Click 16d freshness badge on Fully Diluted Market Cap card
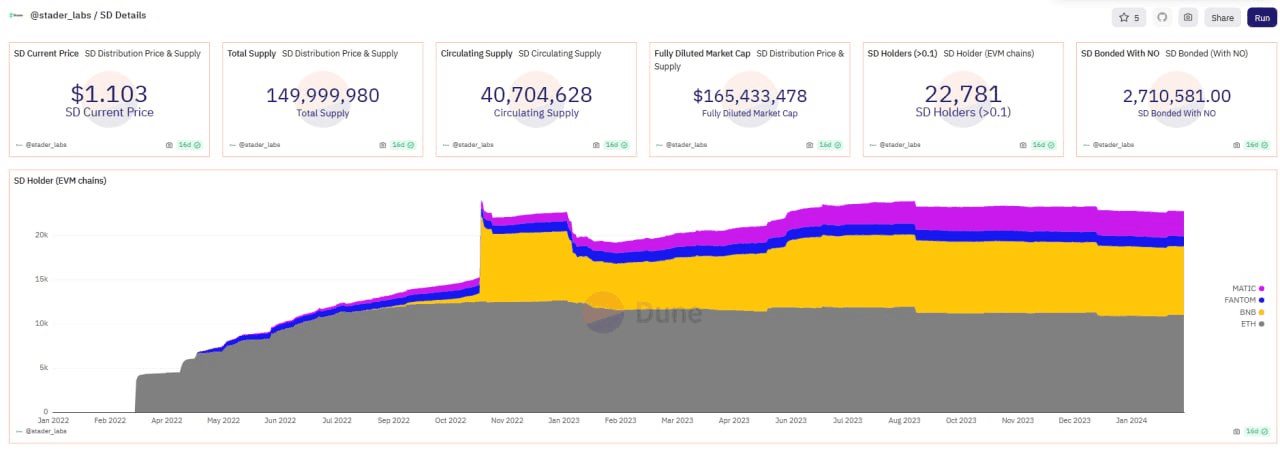1280x453 pixels. (830, 145)
